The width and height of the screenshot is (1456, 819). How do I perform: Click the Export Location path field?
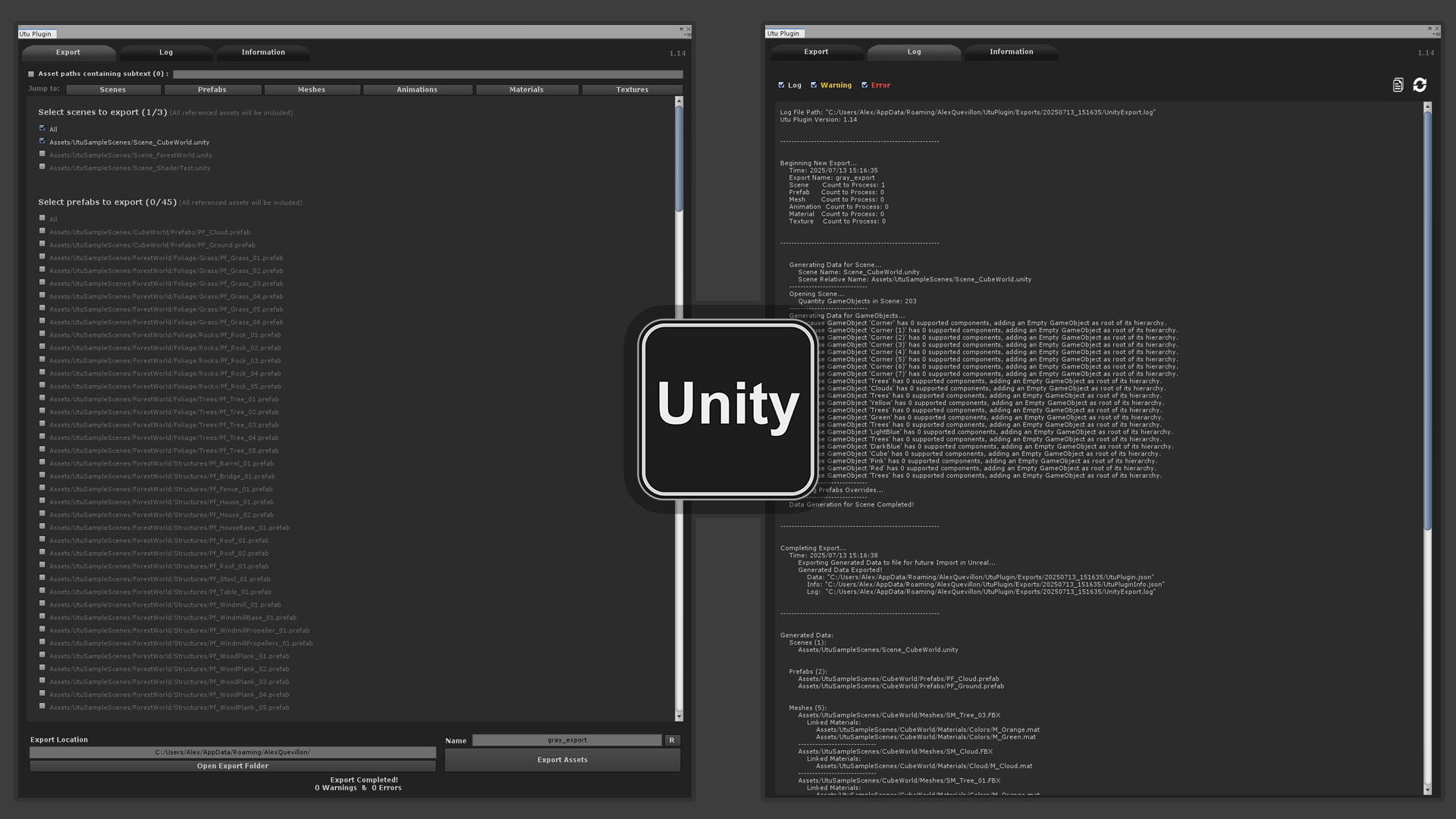[233, 752]
